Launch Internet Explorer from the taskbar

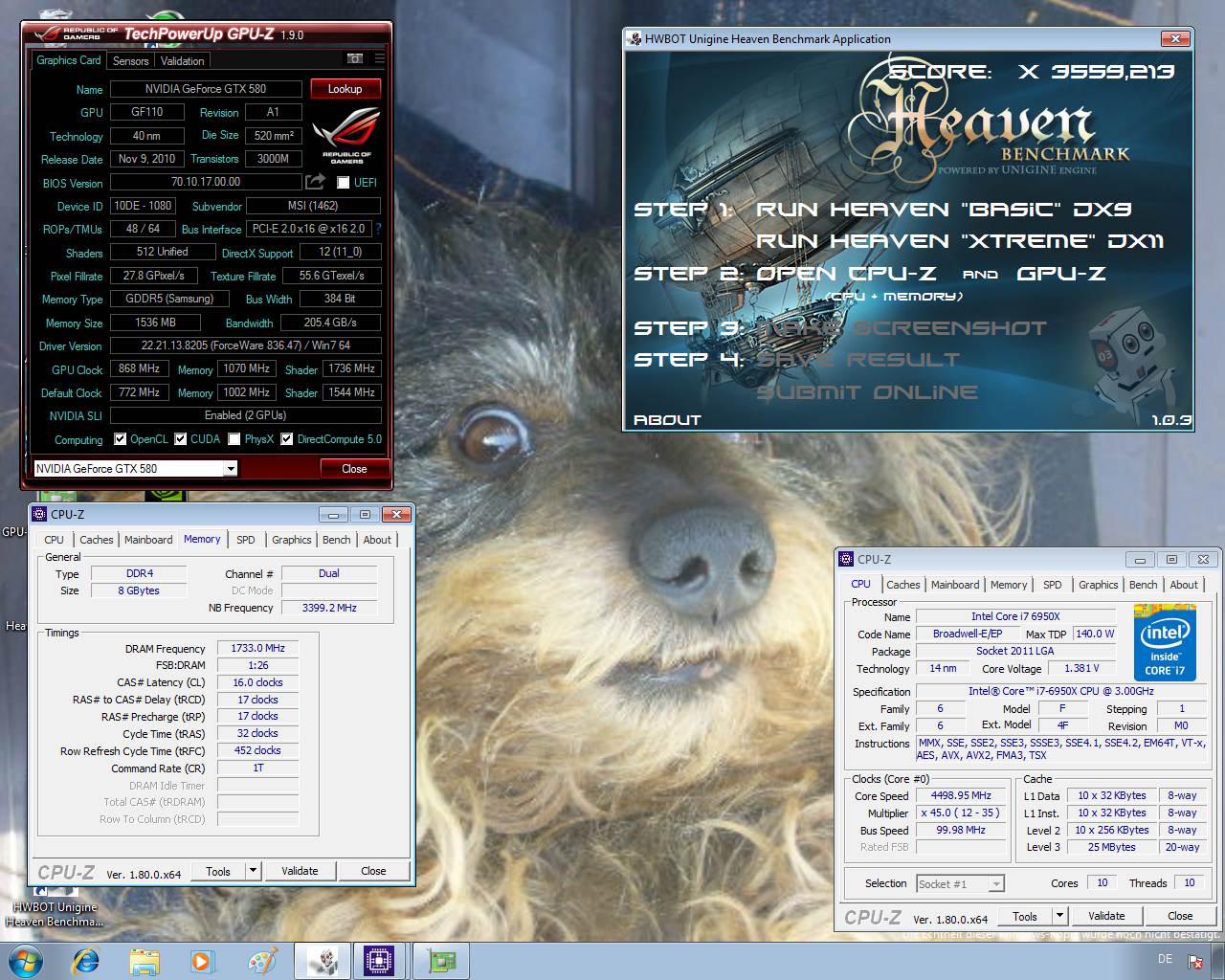[86, 960]
